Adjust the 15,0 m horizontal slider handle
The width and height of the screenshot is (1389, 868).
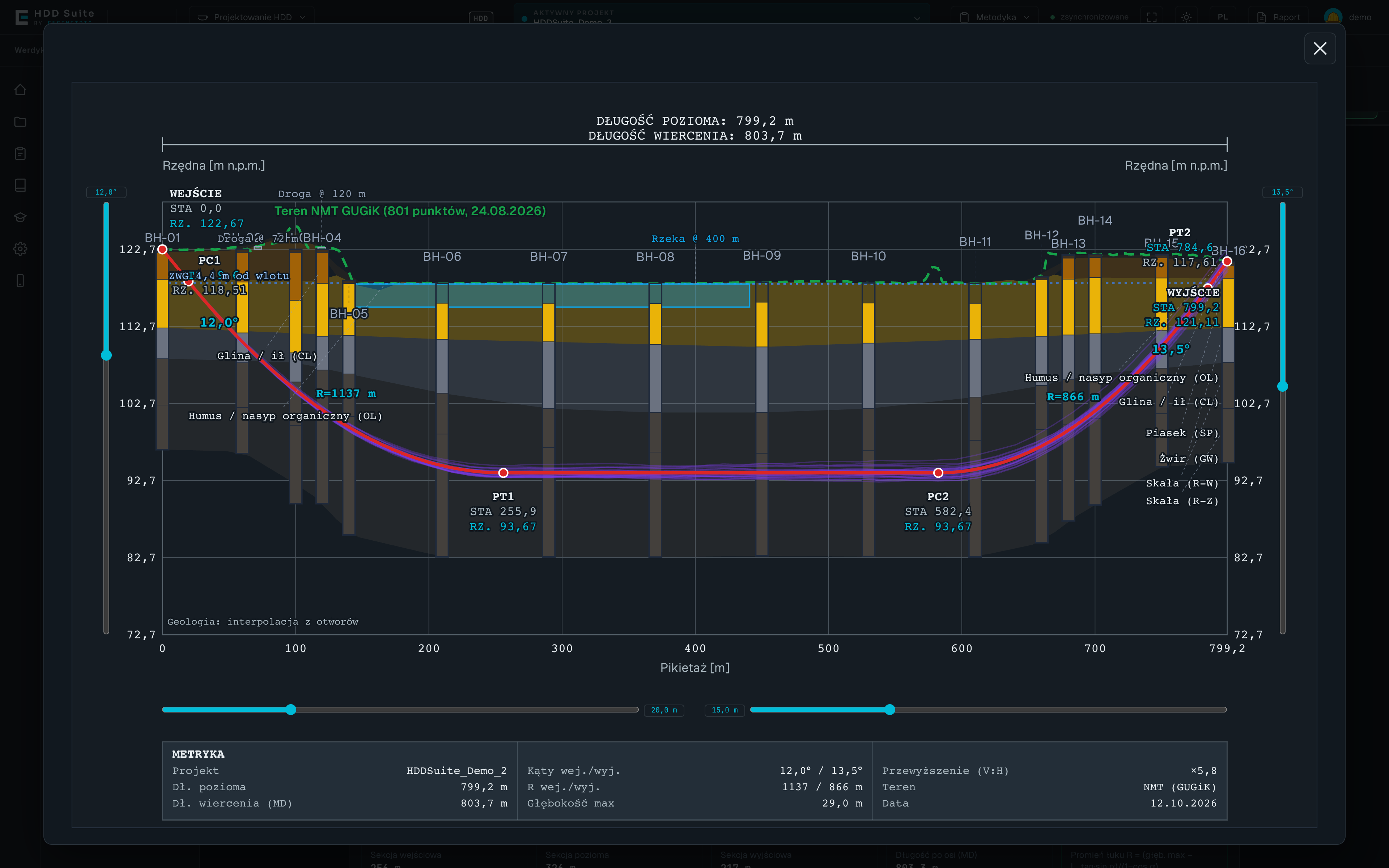pyautogui.click(x=890, y=710)
